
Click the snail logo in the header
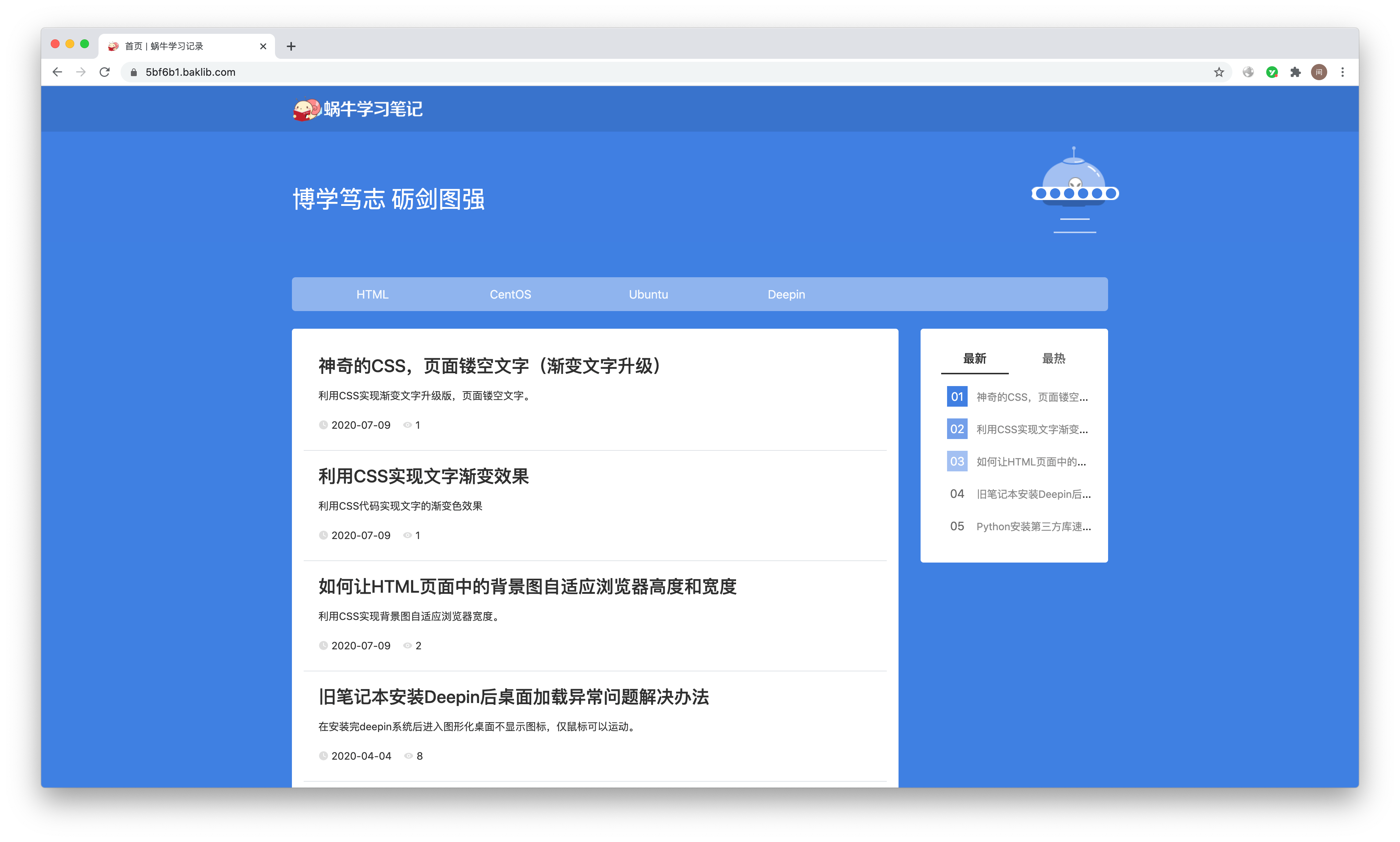coord(307,109)
